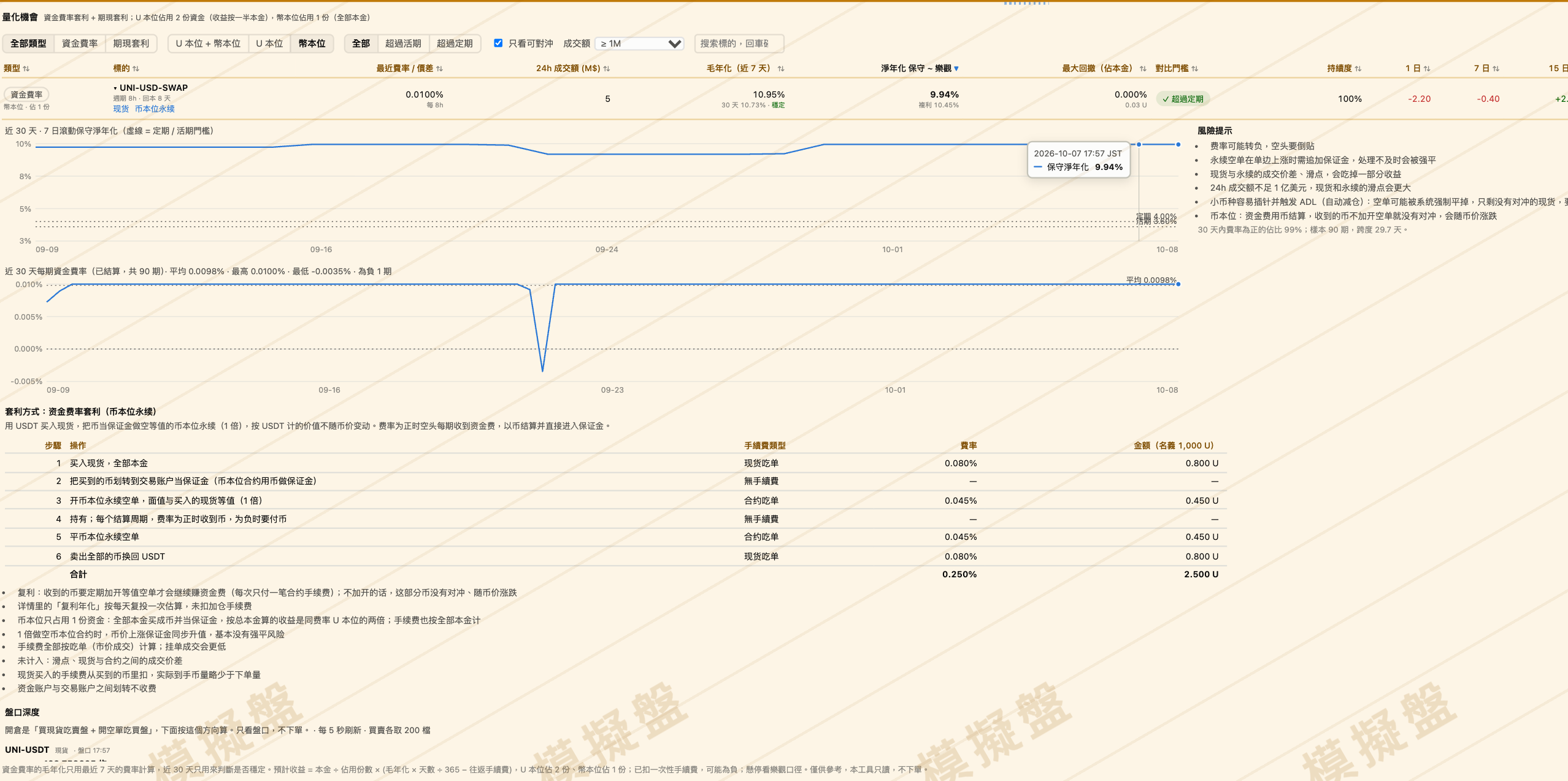The height and width of the screenshot is (781, 1568).
Task: Sort by 毛年化 (近 7 天) arrows
Action: (x=781, y=69)
